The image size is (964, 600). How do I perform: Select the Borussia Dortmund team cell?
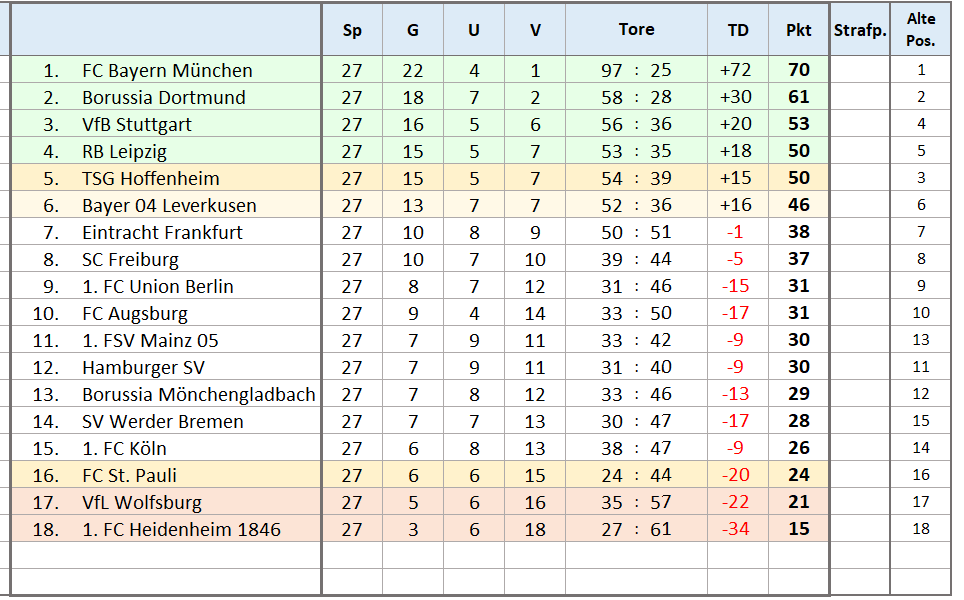click(x=163, y=97)
